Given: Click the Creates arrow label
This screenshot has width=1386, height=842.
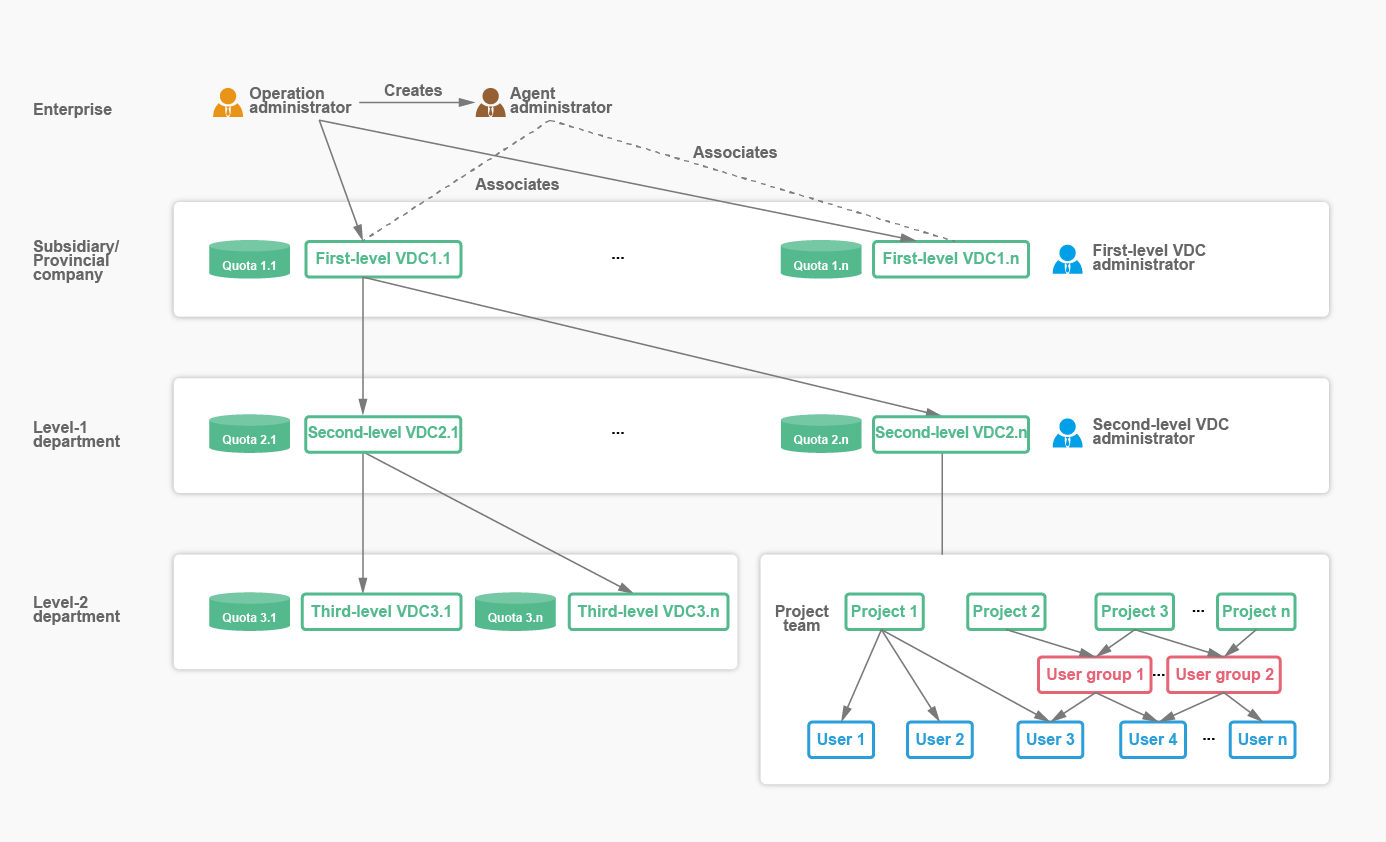Looking at the screenshot, I should coord(413,91).
